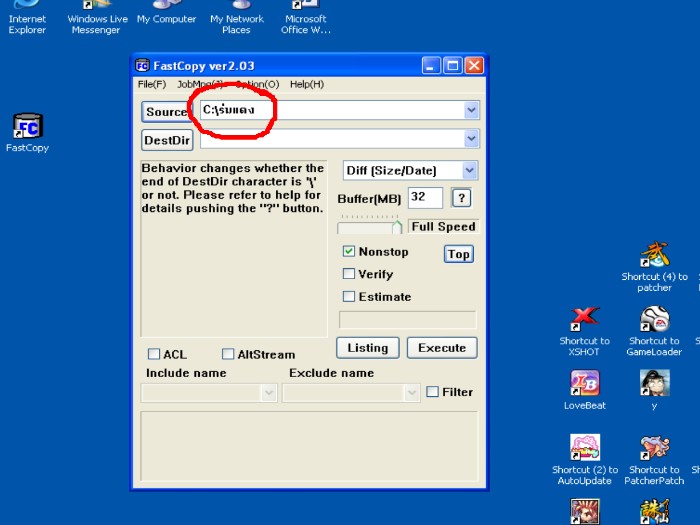Click the Source button
The height and width of the screenshot is (525, 700).
coord(167,112)
